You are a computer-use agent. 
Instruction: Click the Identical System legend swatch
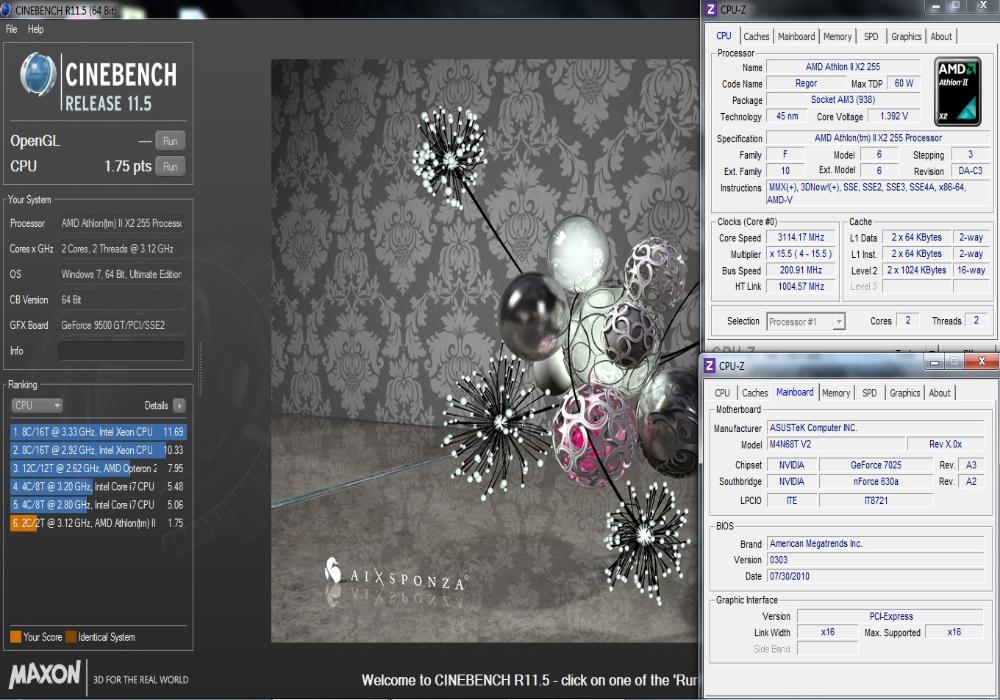(x=71, y=637)
